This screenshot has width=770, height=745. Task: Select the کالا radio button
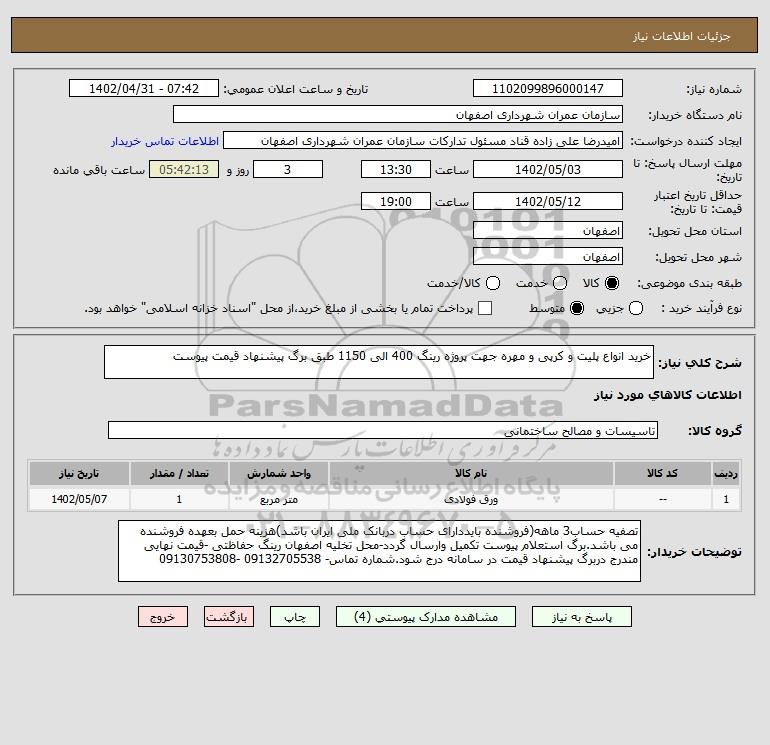tap(612, 283)
